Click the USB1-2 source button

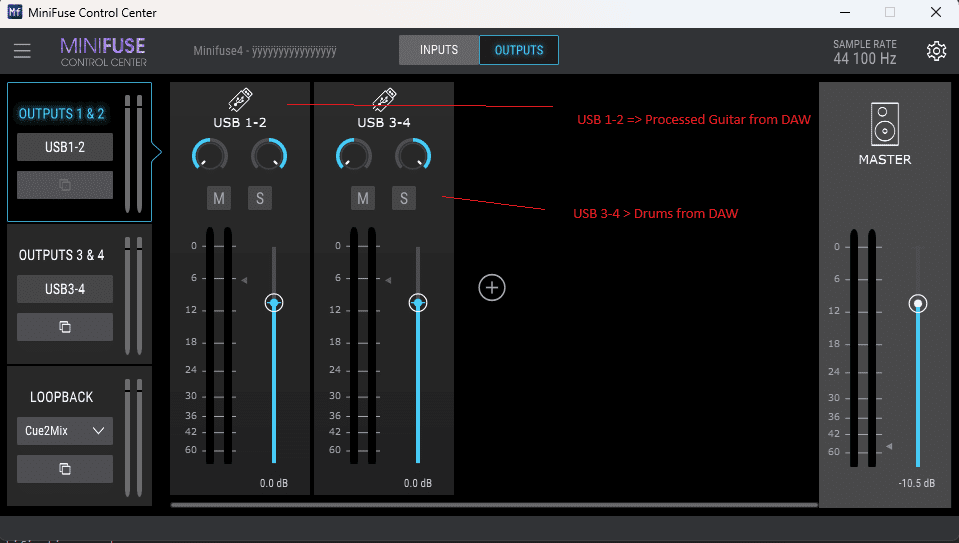pos(65,147)
